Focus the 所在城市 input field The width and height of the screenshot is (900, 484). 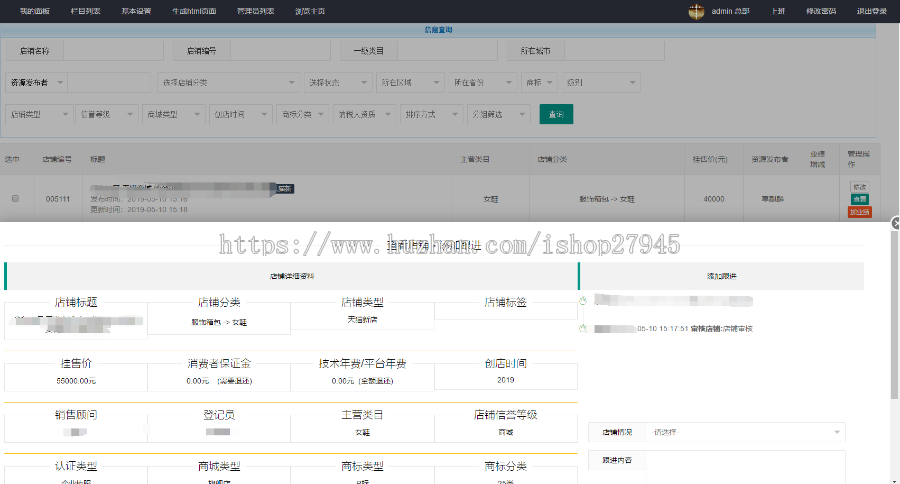pyautogui.click(x=614, y=51)
